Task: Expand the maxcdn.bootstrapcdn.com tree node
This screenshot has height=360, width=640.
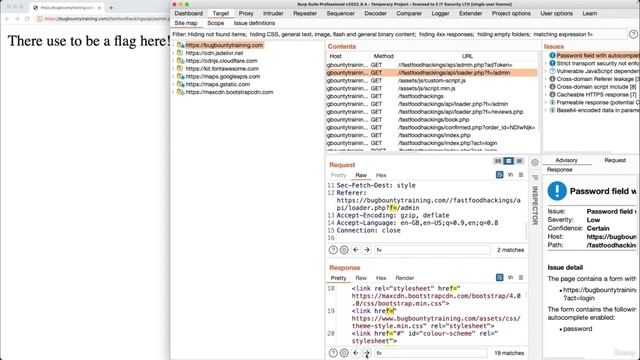Action: 174,92
